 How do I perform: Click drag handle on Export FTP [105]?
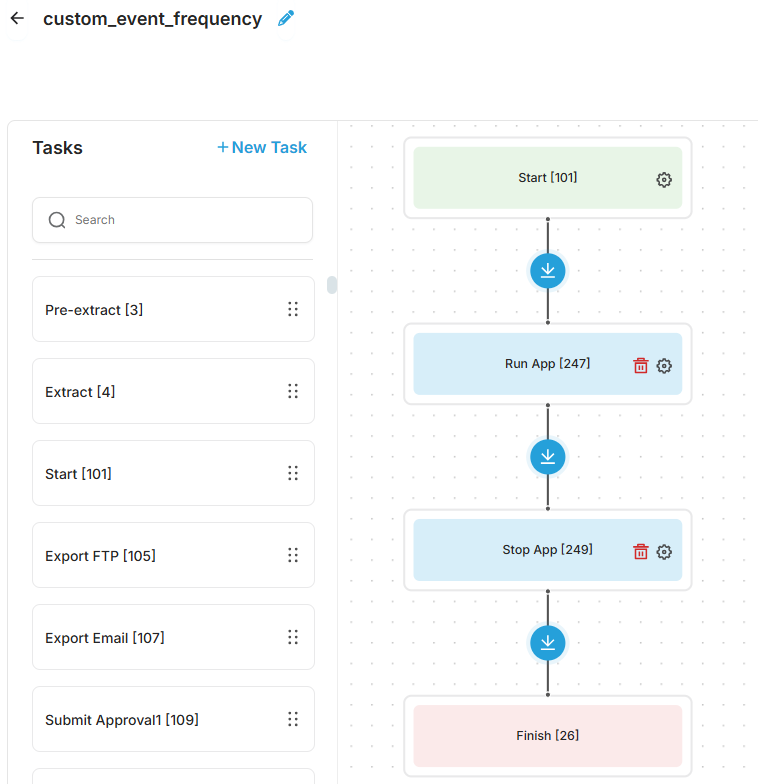[x=293, y=555]
